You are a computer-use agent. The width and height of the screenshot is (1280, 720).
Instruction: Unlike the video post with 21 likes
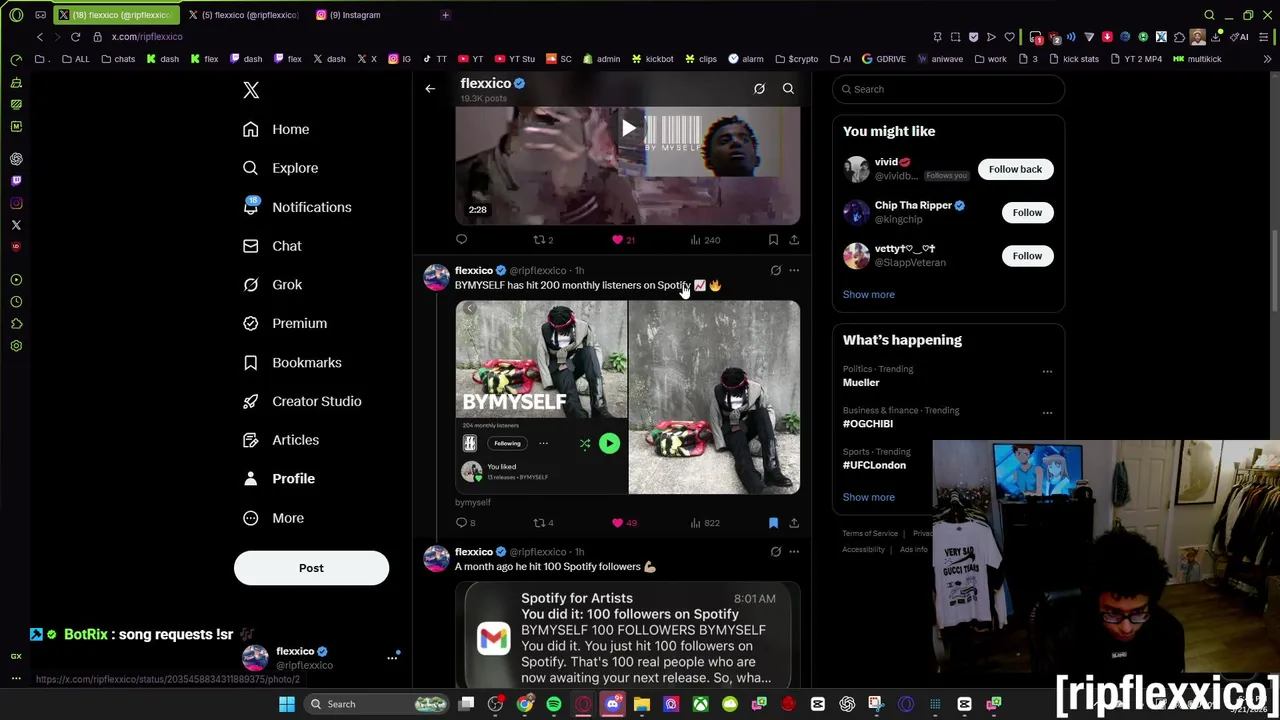(x=623, y=240)
